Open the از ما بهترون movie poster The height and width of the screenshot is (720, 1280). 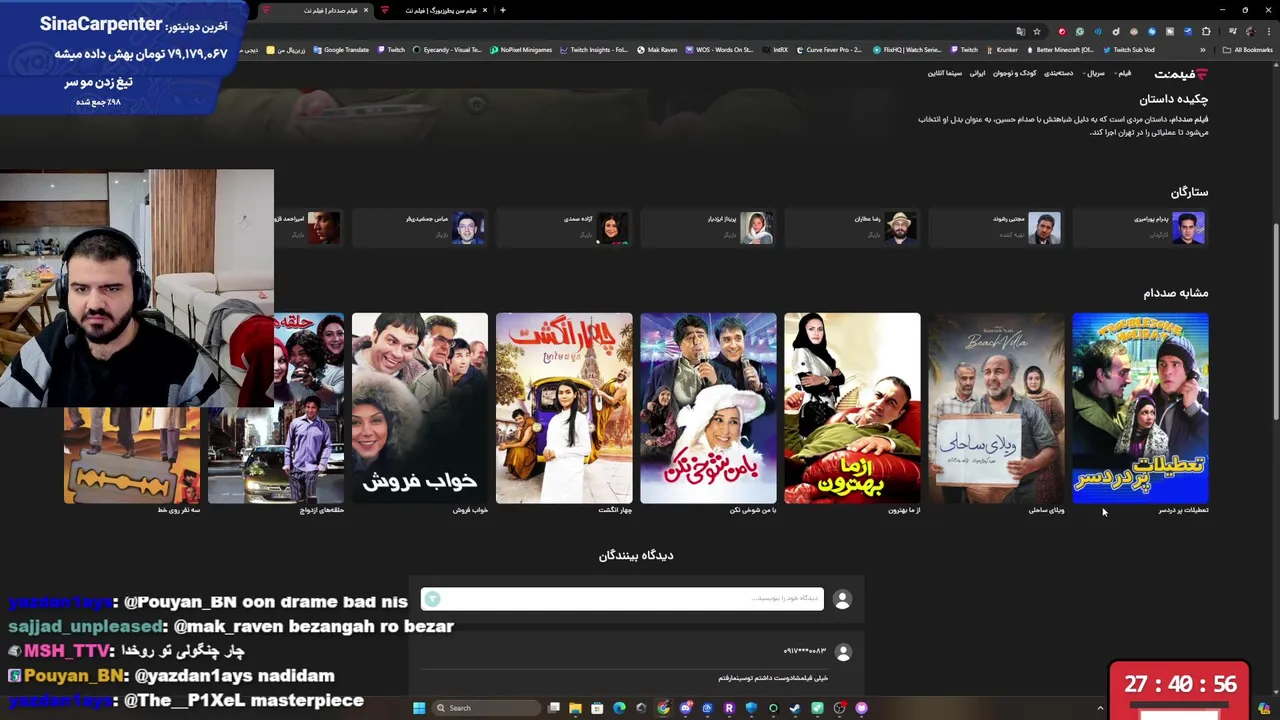[852, 408]
